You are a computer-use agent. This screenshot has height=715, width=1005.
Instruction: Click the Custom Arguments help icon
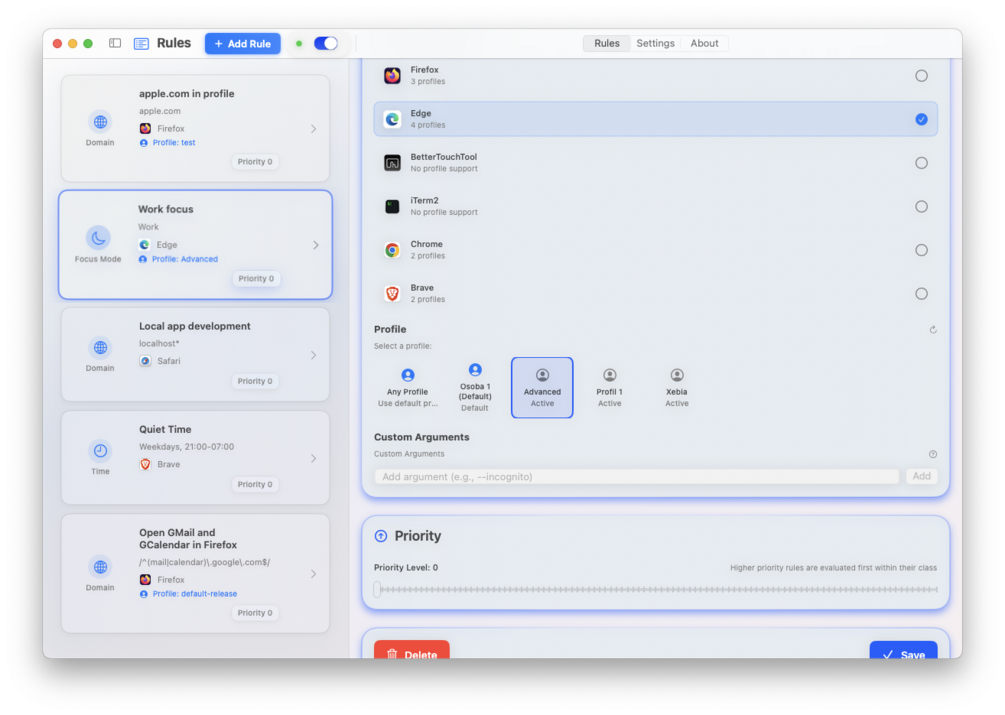tap(933, 454)
